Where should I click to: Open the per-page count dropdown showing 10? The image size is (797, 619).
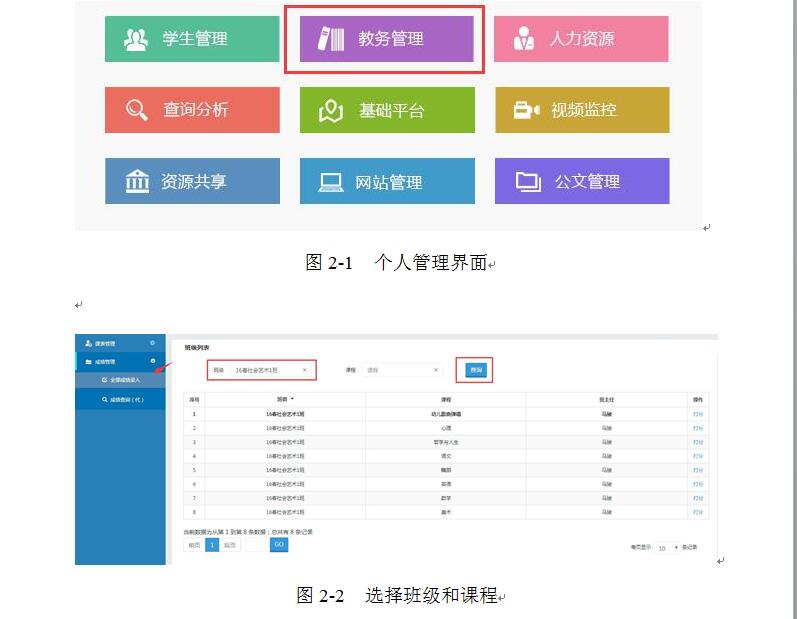667,548
